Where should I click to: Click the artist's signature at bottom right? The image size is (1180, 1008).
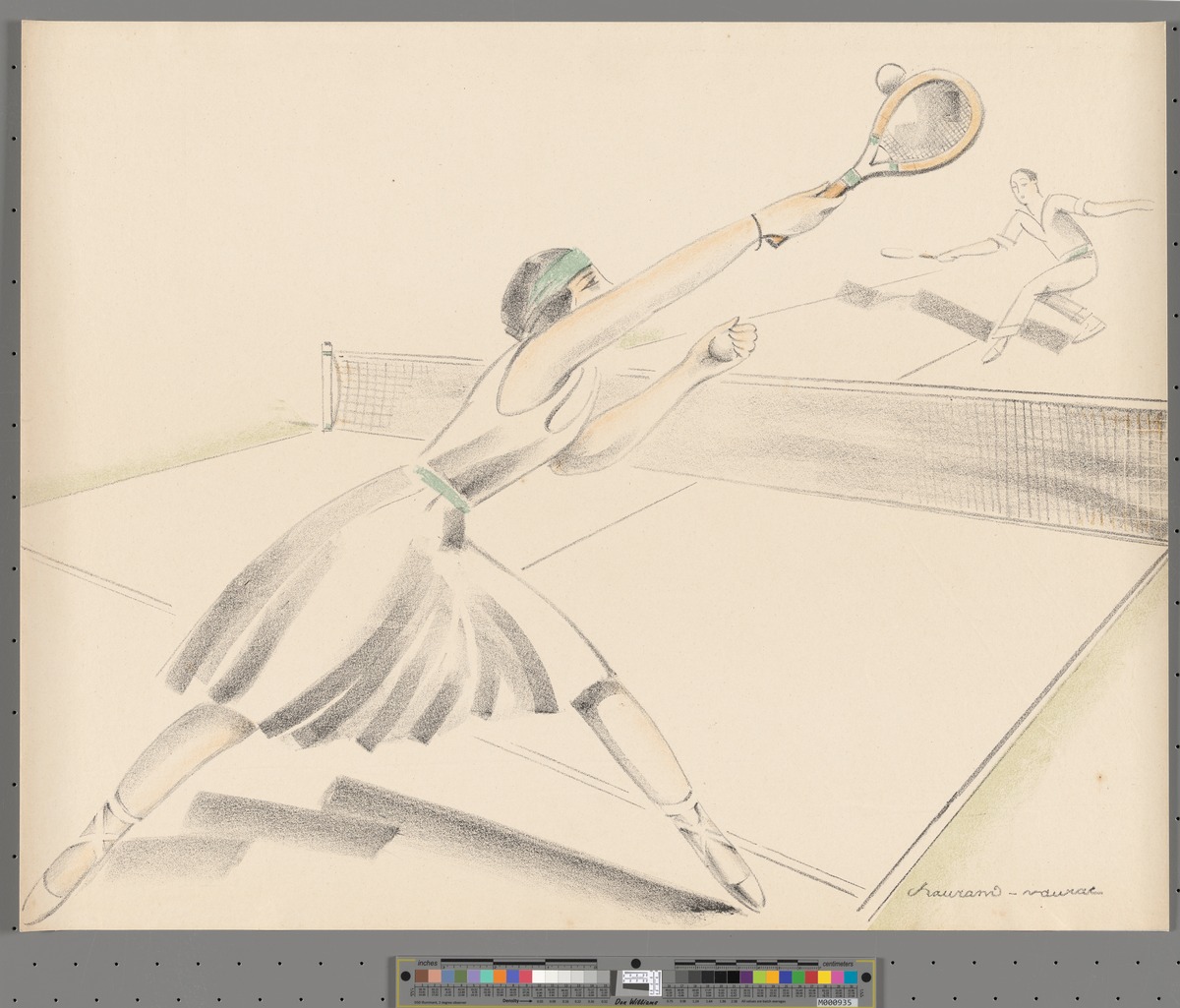coord(1004,889)
